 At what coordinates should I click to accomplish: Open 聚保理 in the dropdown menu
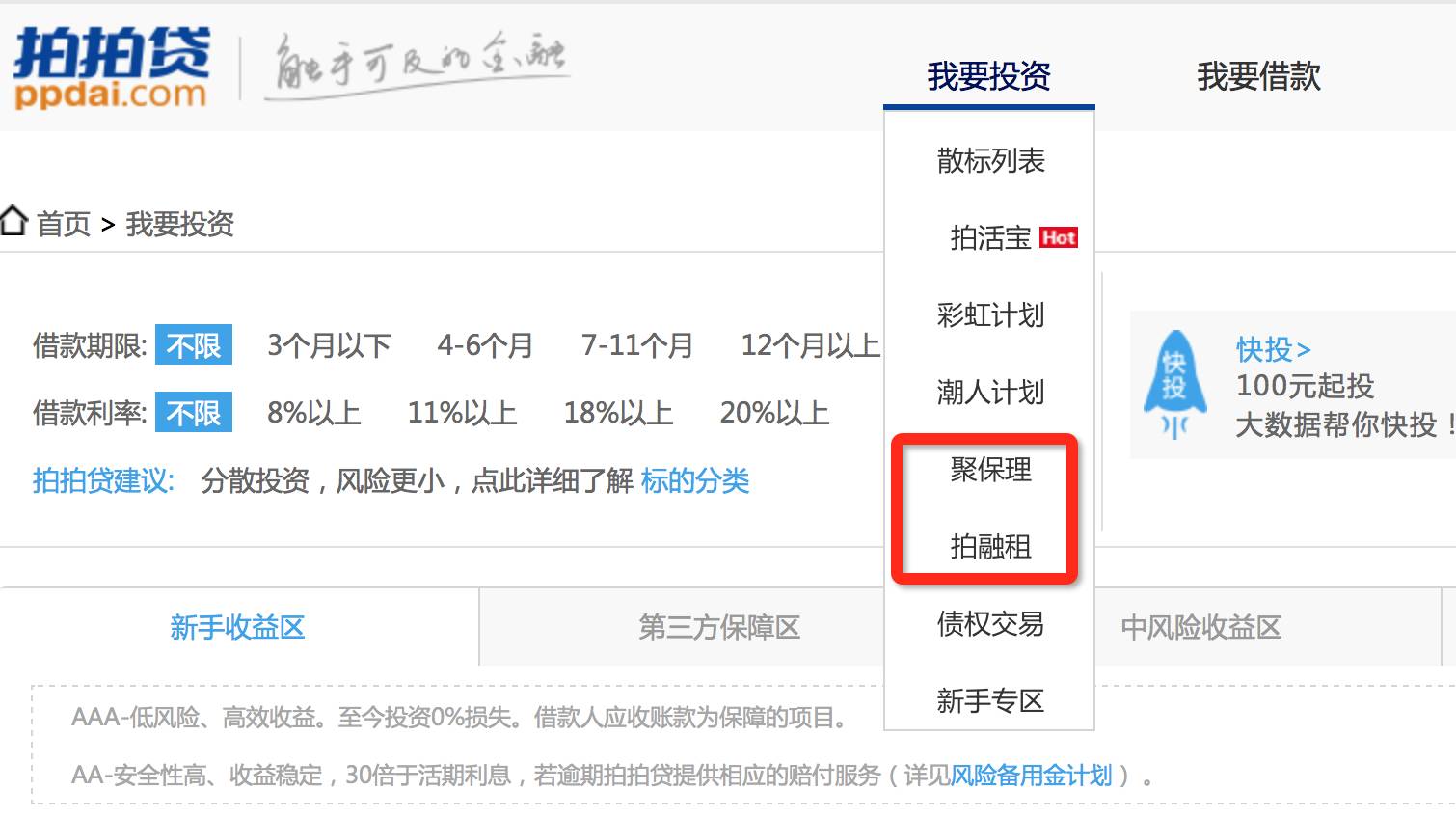(x=990, y=469)
